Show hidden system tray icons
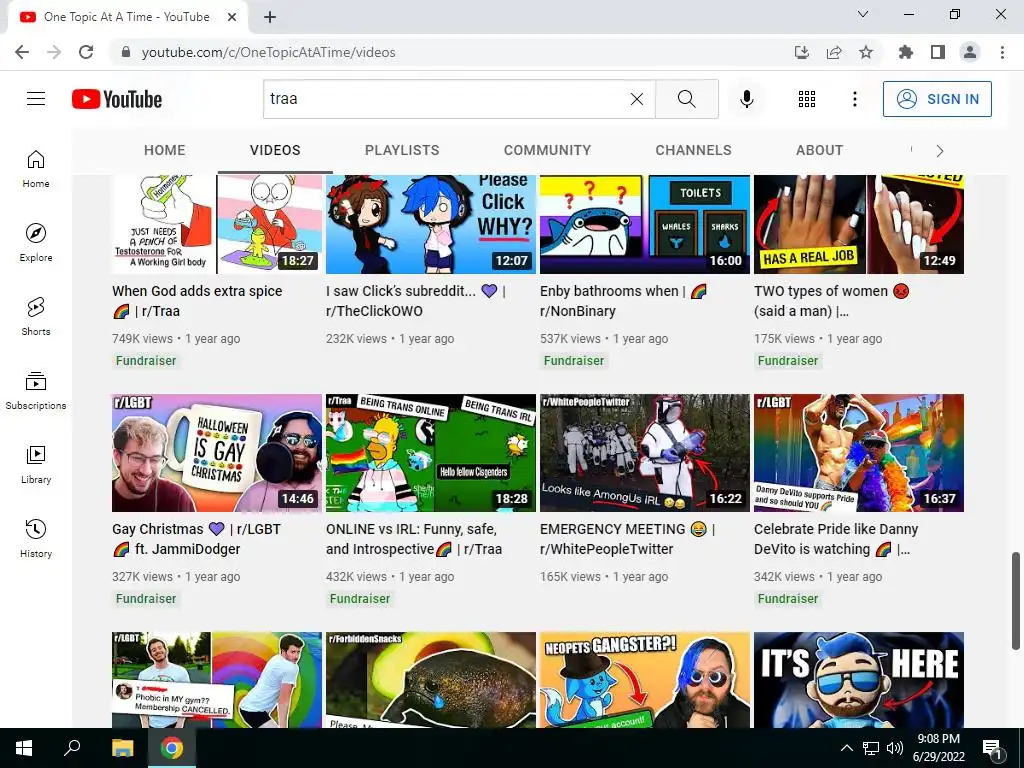The width and height of the screenshot is (1024, 768). [x=846, y=748]
